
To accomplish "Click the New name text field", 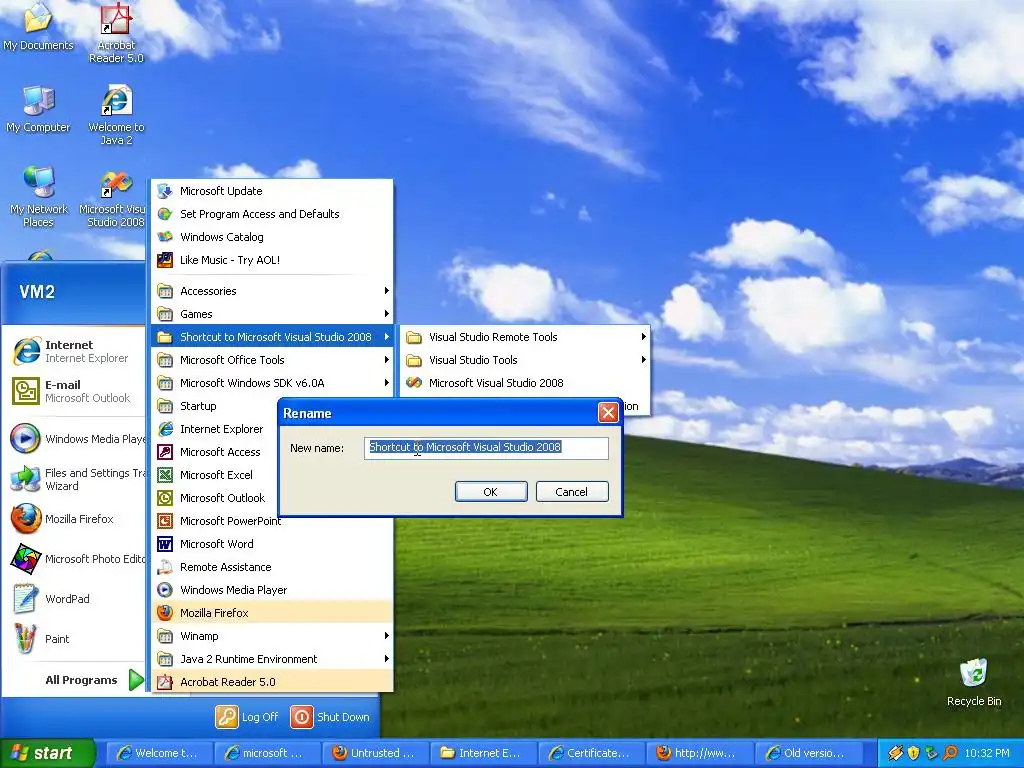I will point(487,447).
